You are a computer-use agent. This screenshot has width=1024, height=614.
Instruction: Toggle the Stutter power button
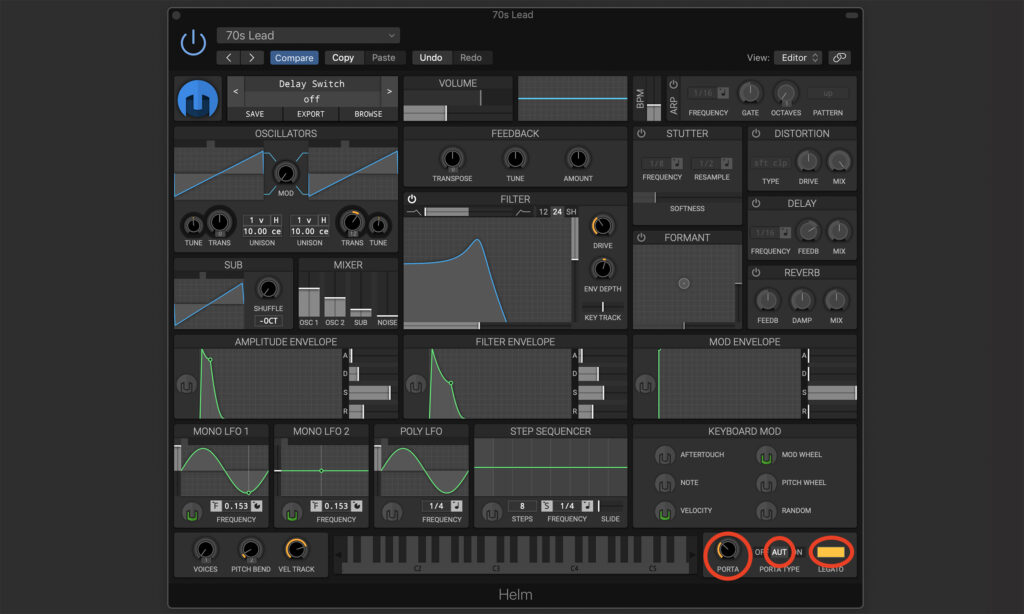tap(641, 133)
